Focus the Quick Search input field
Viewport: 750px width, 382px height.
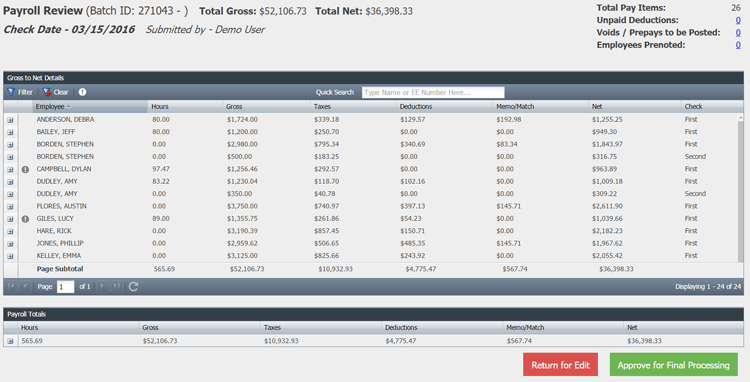tap(433, 92)
